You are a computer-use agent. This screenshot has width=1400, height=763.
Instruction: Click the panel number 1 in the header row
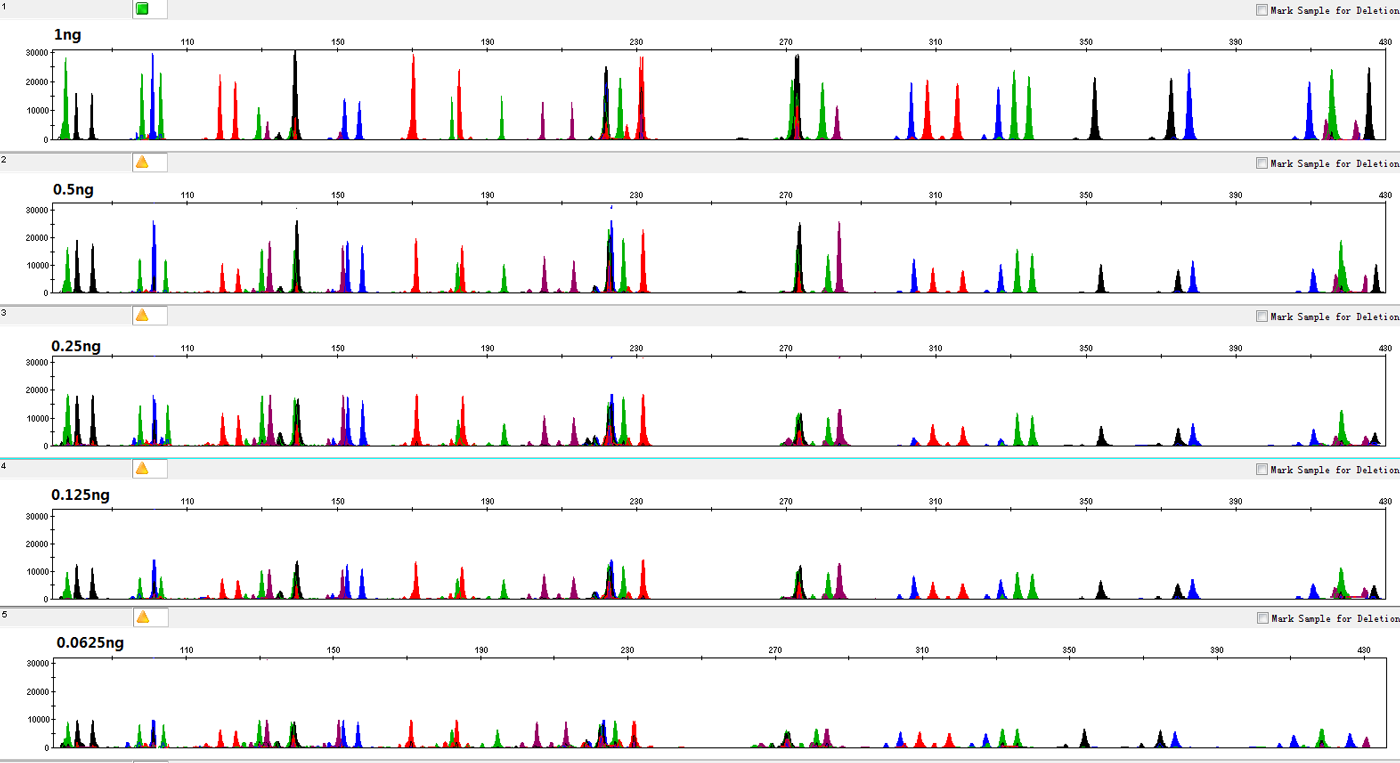coord(4,6)
